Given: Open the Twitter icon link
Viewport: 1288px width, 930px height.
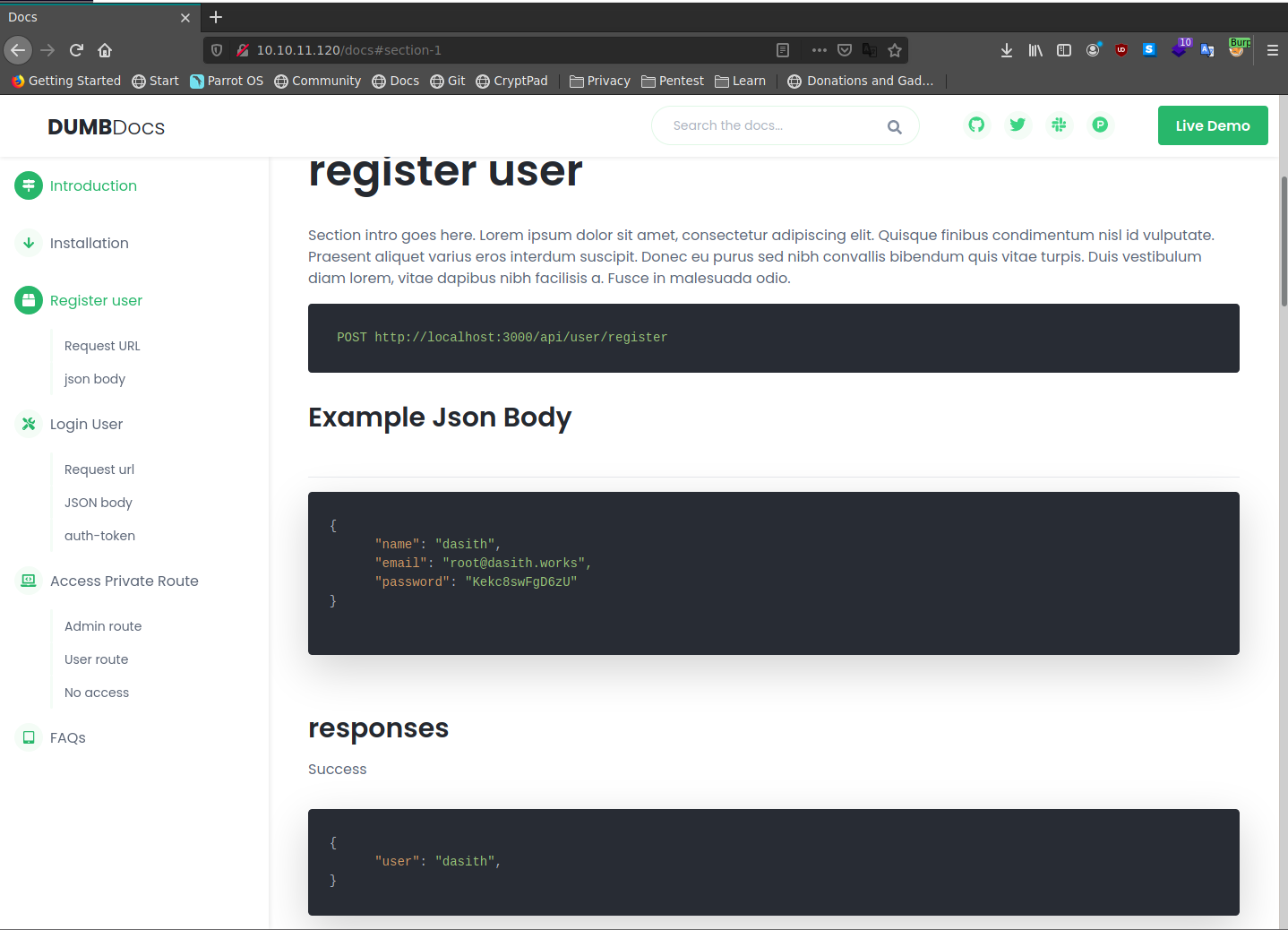Looking at the screenshot, I should (x=1018, y=125).
